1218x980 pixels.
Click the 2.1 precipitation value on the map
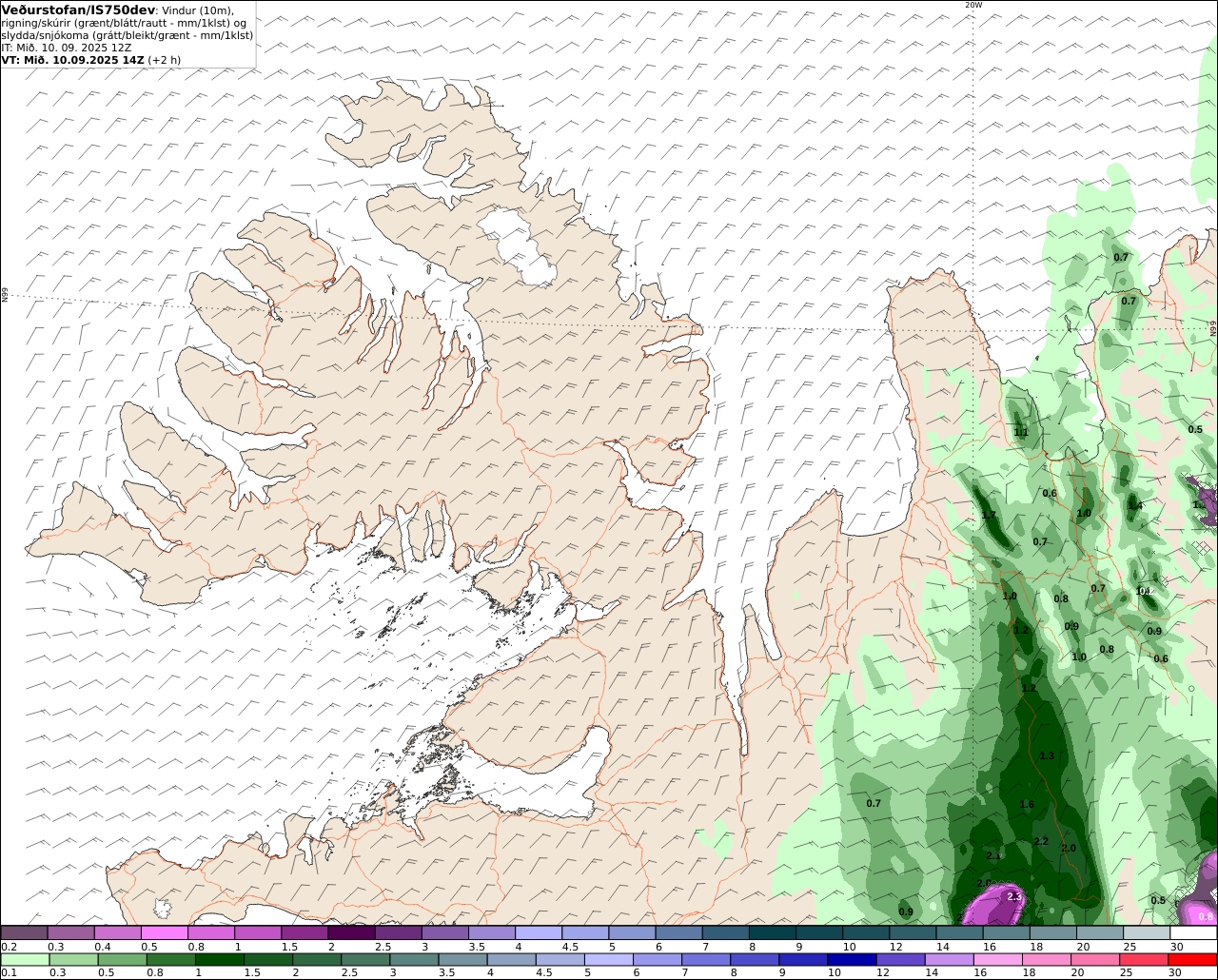pyautogui.click(x=993, y=856)
